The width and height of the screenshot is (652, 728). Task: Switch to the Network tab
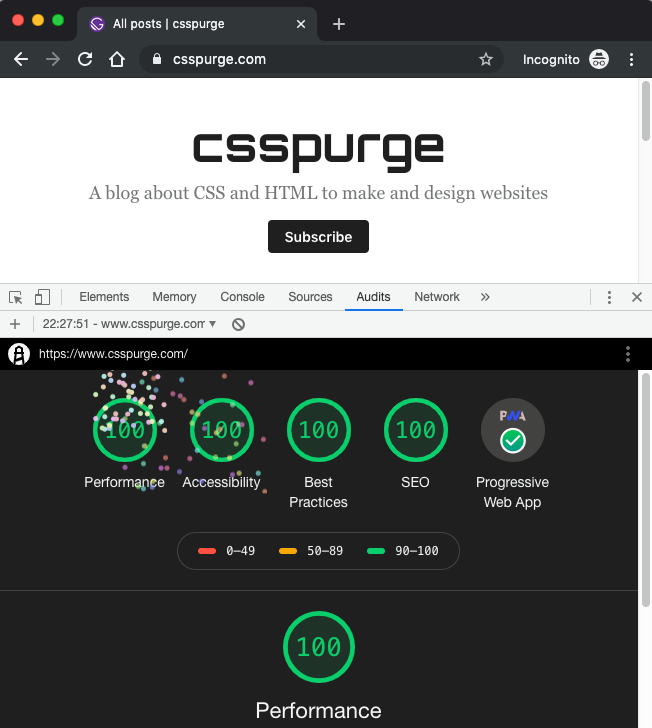[437, 297]
